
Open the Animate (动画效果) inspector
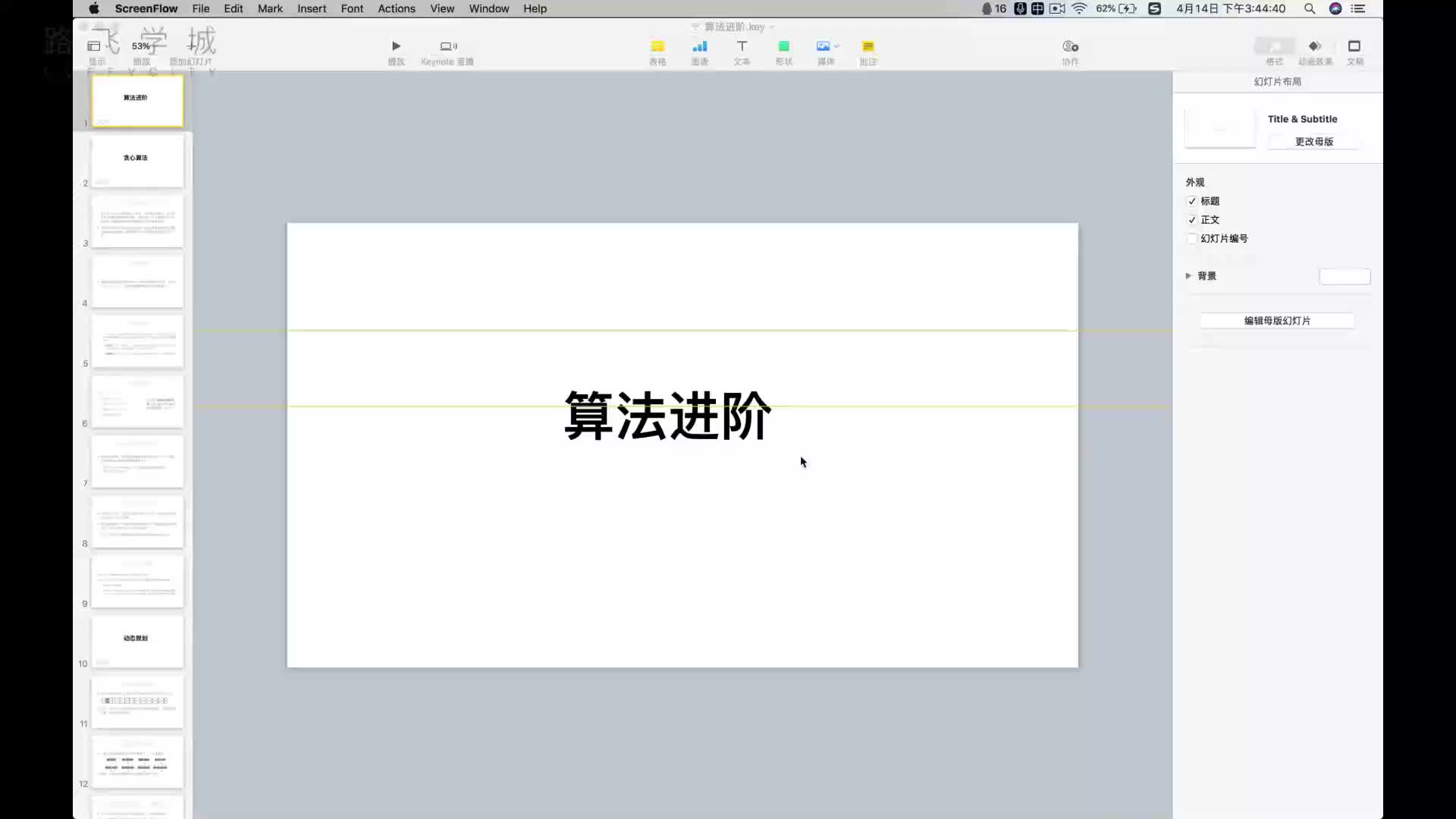pyautogui.click(x=1315, y=52)
